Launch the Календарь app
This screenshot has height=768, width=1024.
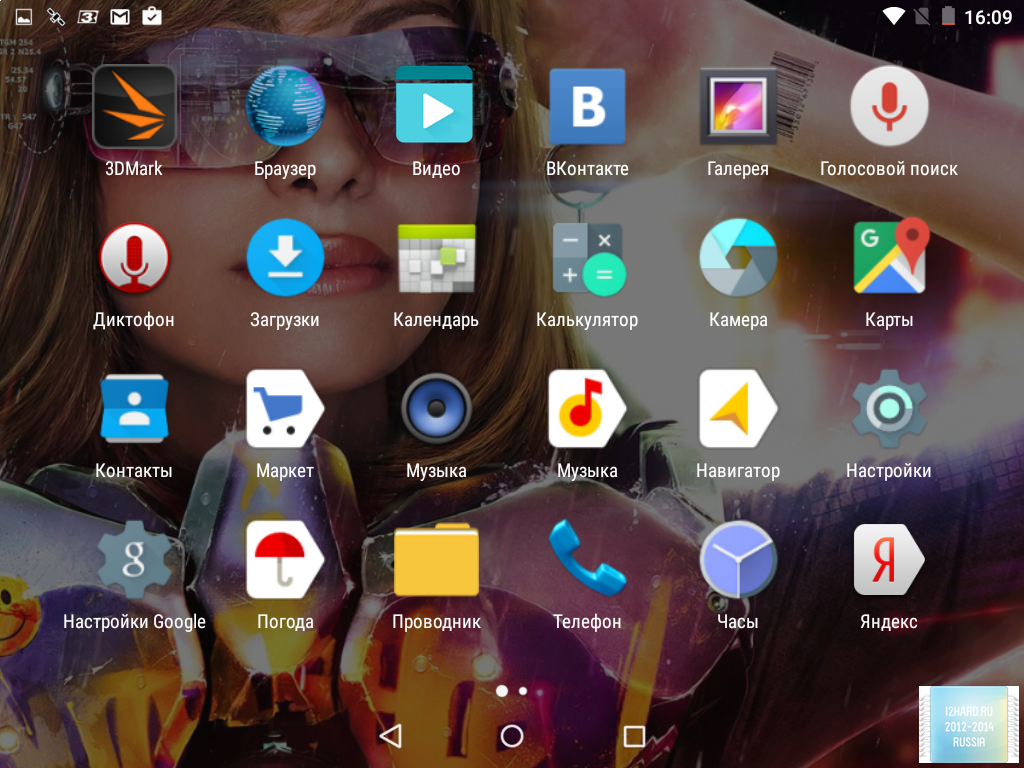436,258
